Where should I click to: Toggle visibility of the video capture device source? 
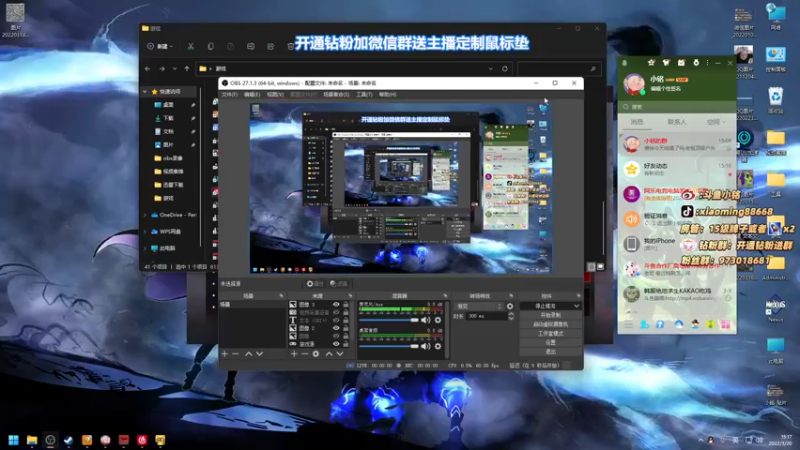(x=336, y=312)
